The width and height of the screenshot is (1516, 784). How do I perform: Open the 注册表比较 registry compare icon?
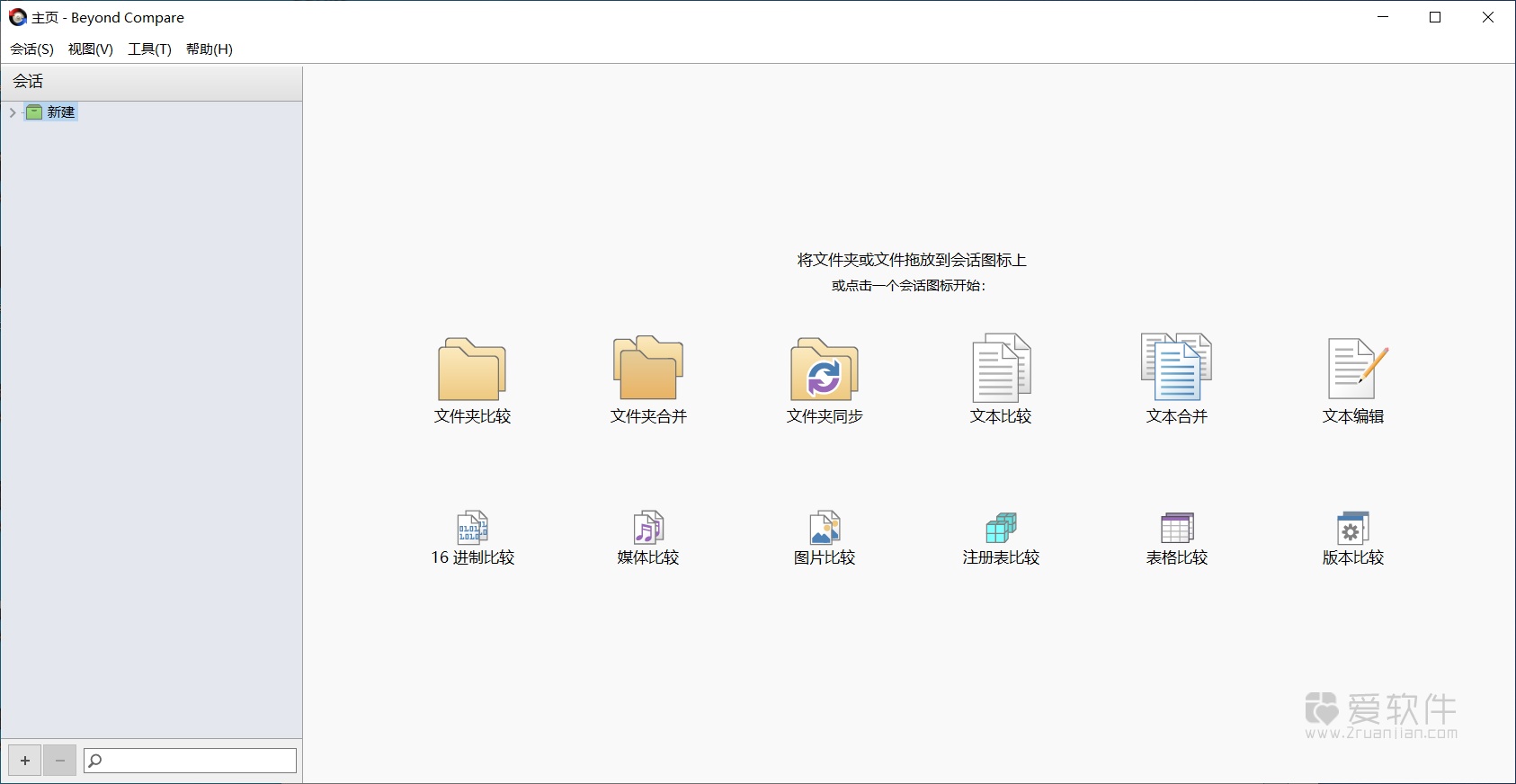coord(1001,528)
